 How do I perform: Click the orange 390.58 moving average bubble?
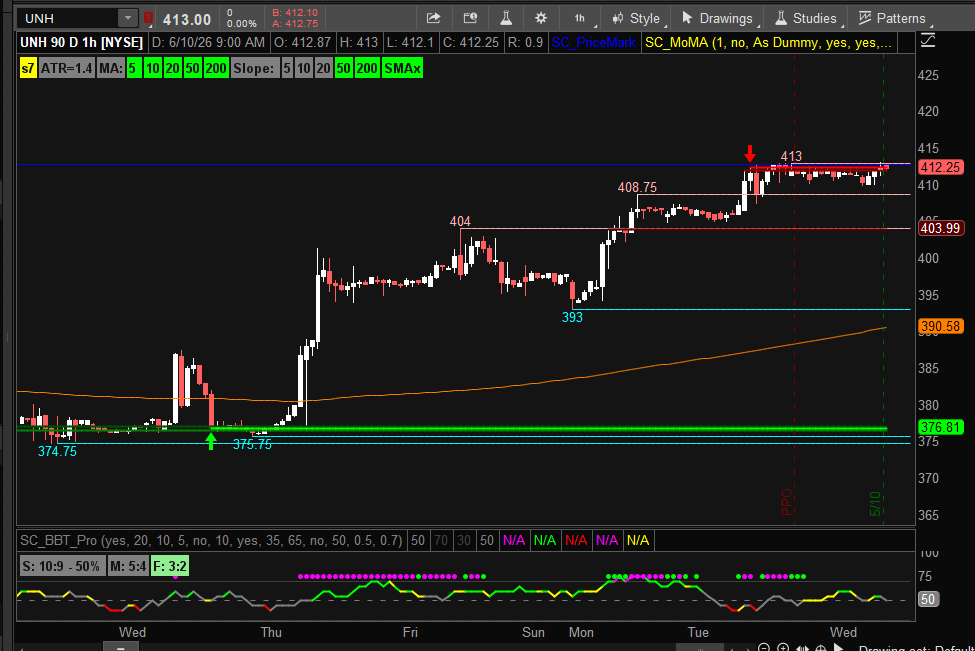click(940, 326)
